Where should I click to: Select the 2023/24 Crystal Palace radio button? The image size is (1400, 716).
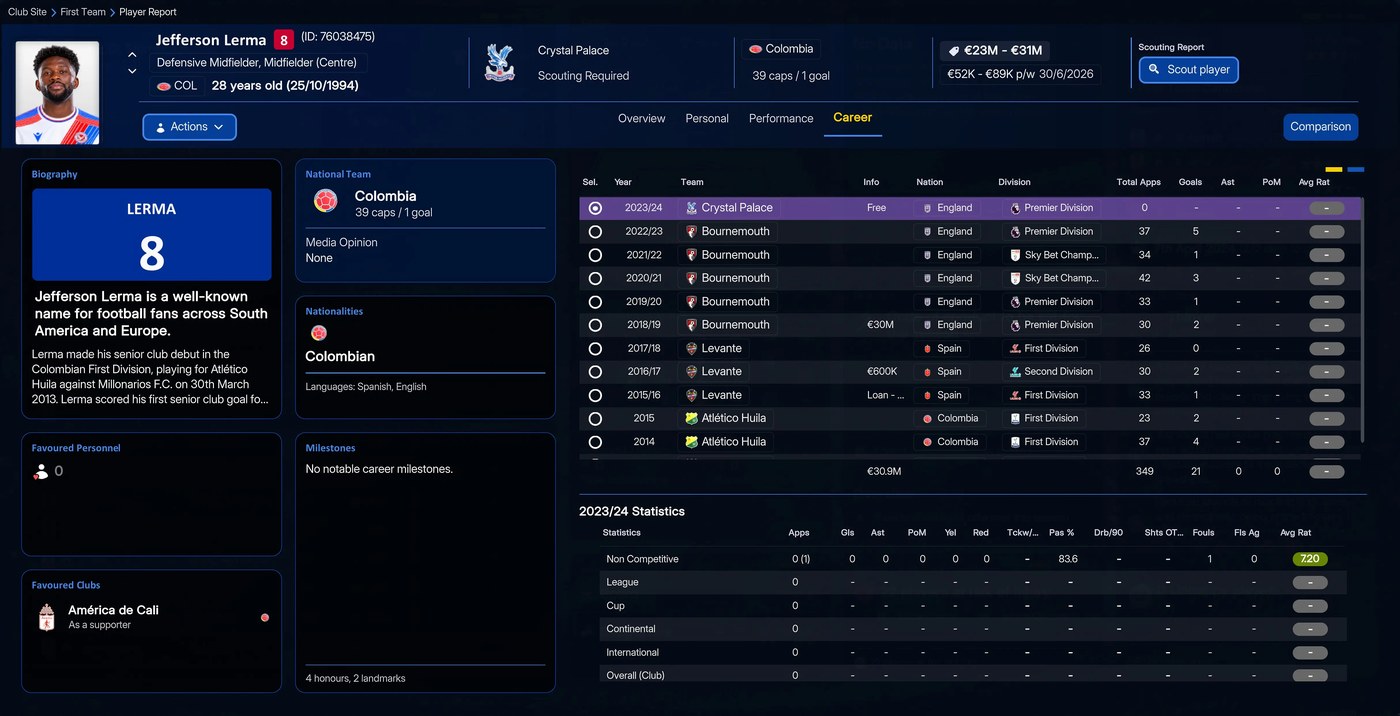pyautogui.click(x=595, y=208)
